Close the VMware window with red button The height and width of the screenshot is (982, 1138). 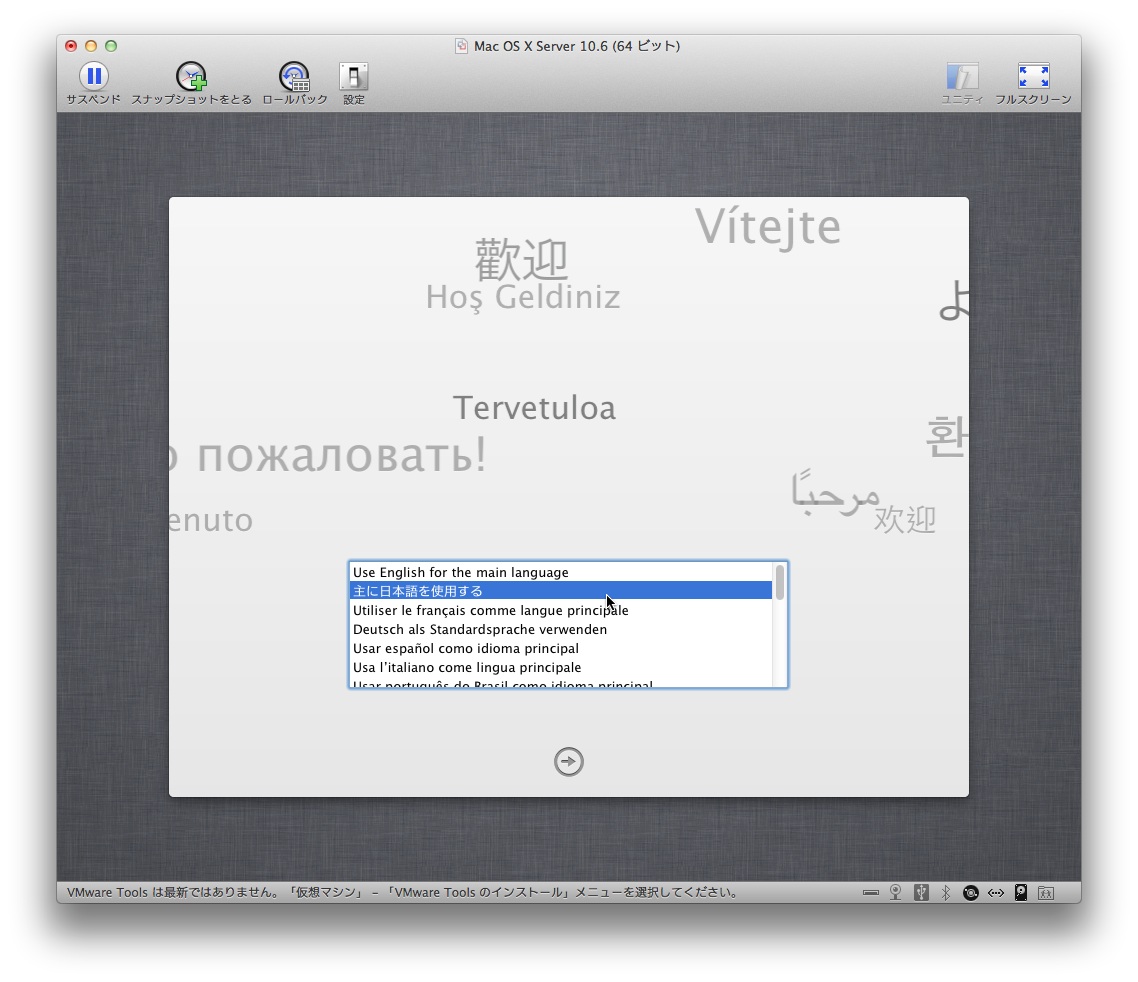pos(71,46)
